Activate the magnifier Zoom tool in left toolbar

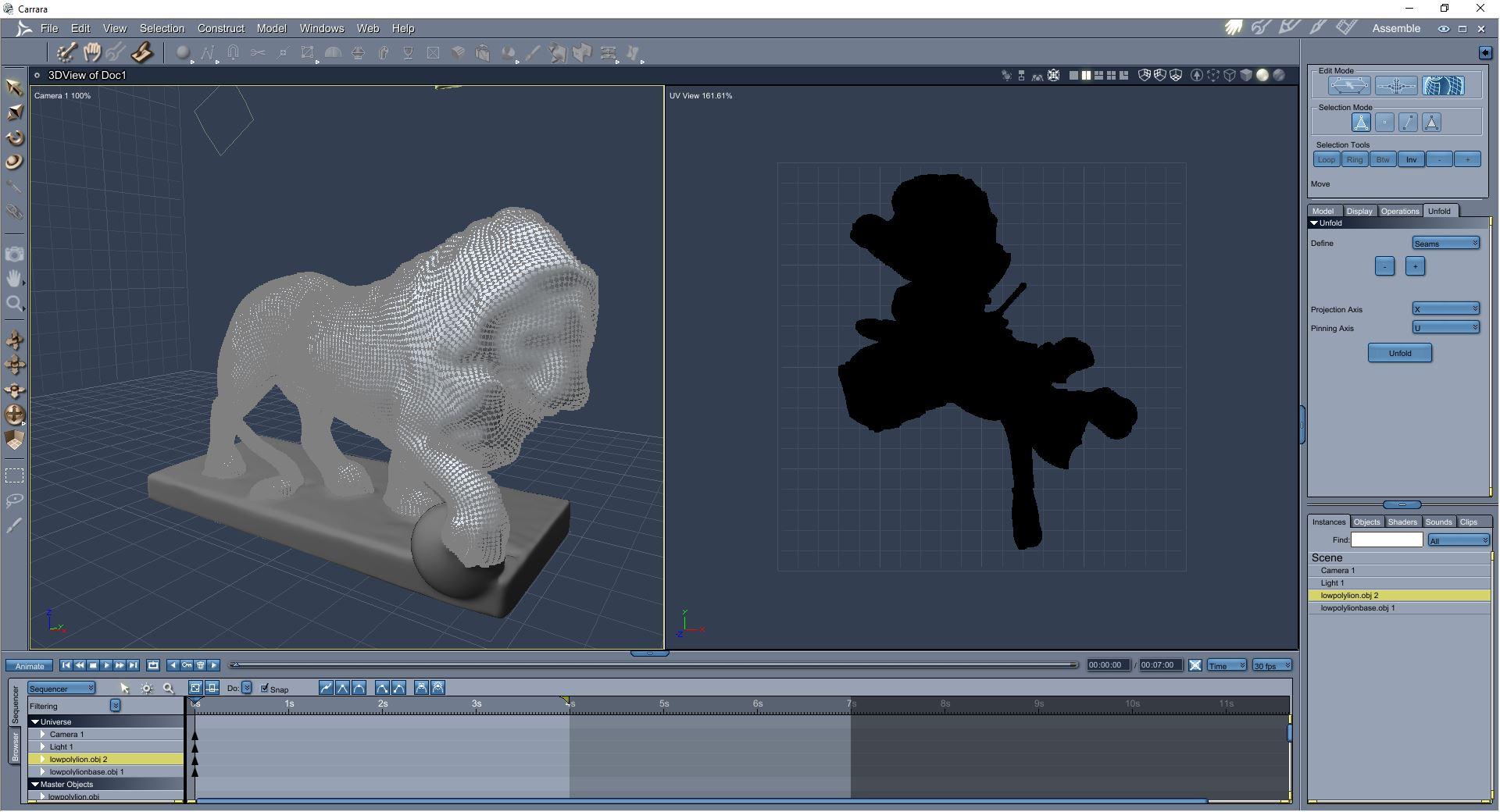[x=14, y=304]
